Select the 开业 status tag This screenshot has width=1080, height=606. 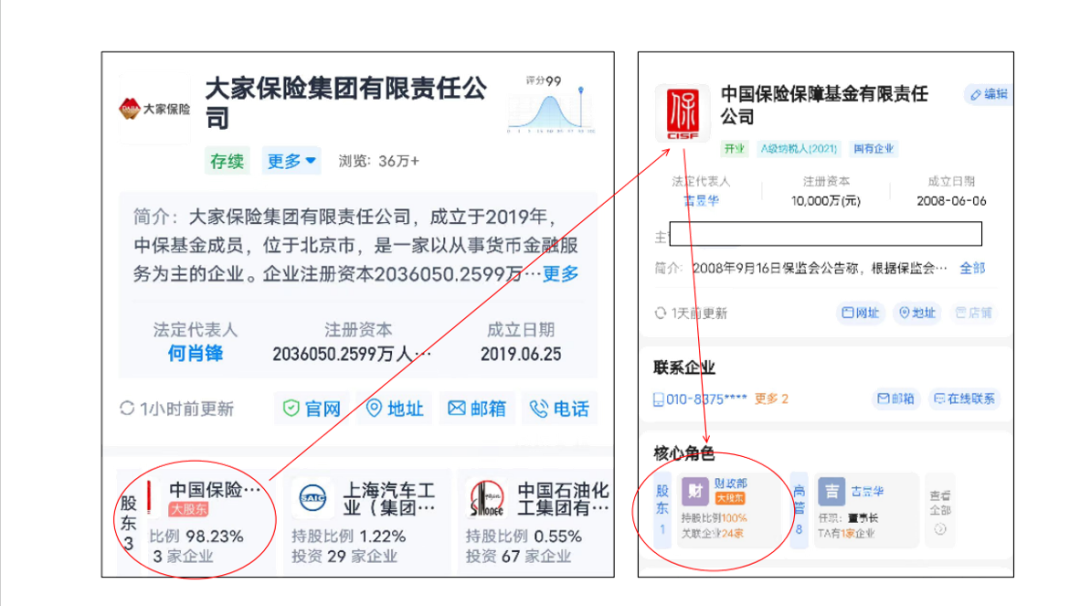click(x=735, y=149)
